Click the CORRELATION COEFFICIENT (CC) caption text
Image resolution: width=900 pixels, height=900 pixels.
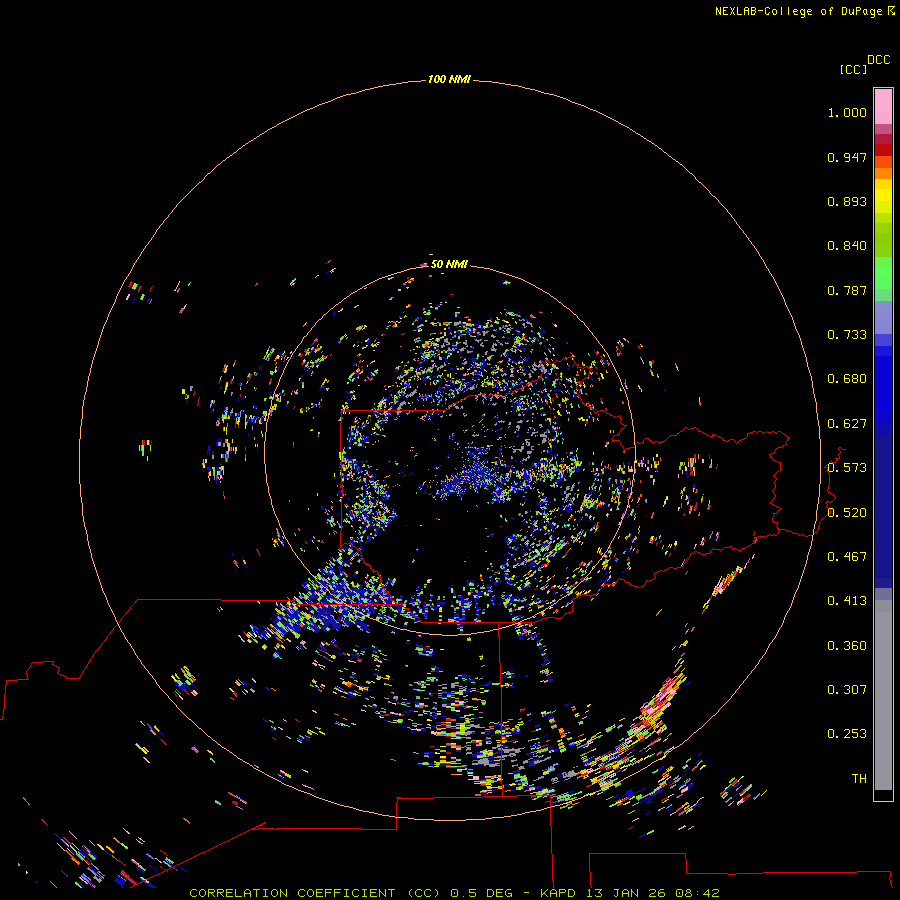point(315,893)
